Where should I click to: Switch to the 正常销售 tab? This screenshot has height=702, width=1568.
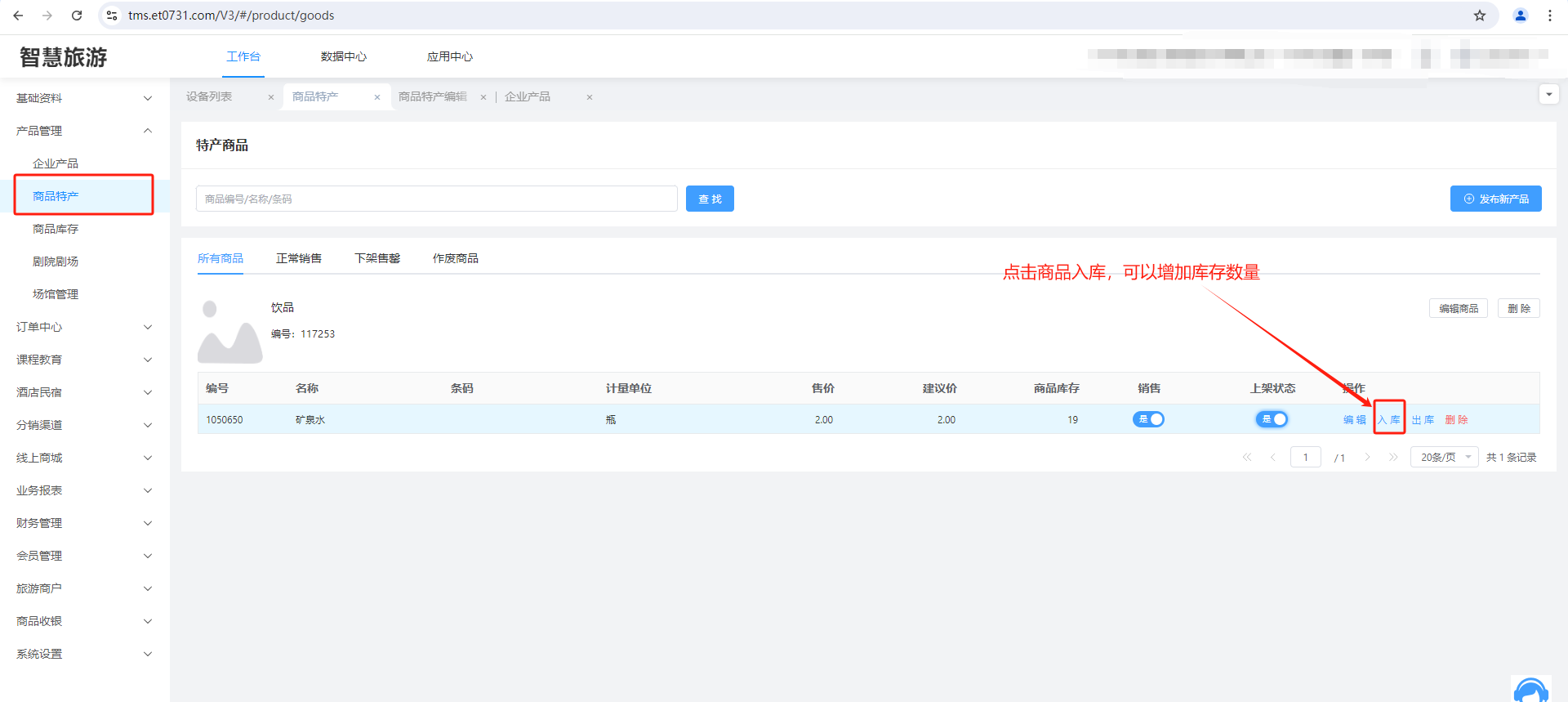[298, 258]
